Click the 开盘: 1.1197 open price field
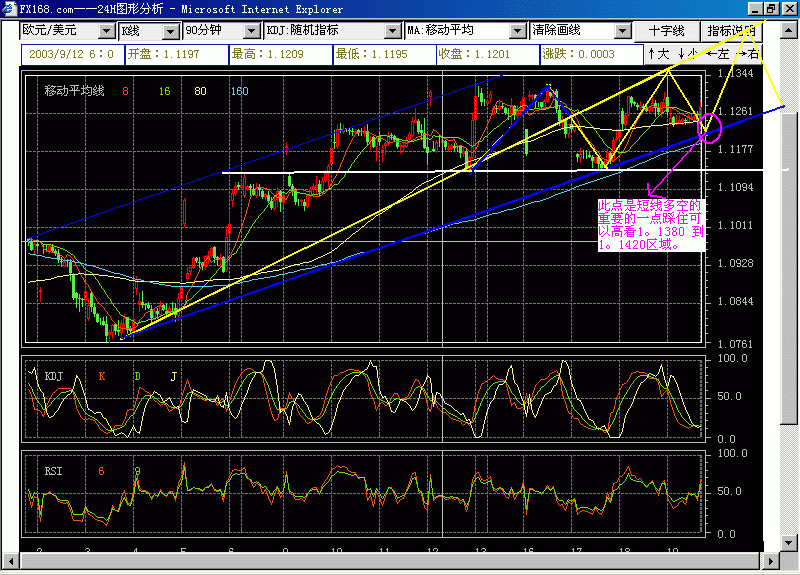The image size is (800, 575). click(x=177, y=54)
